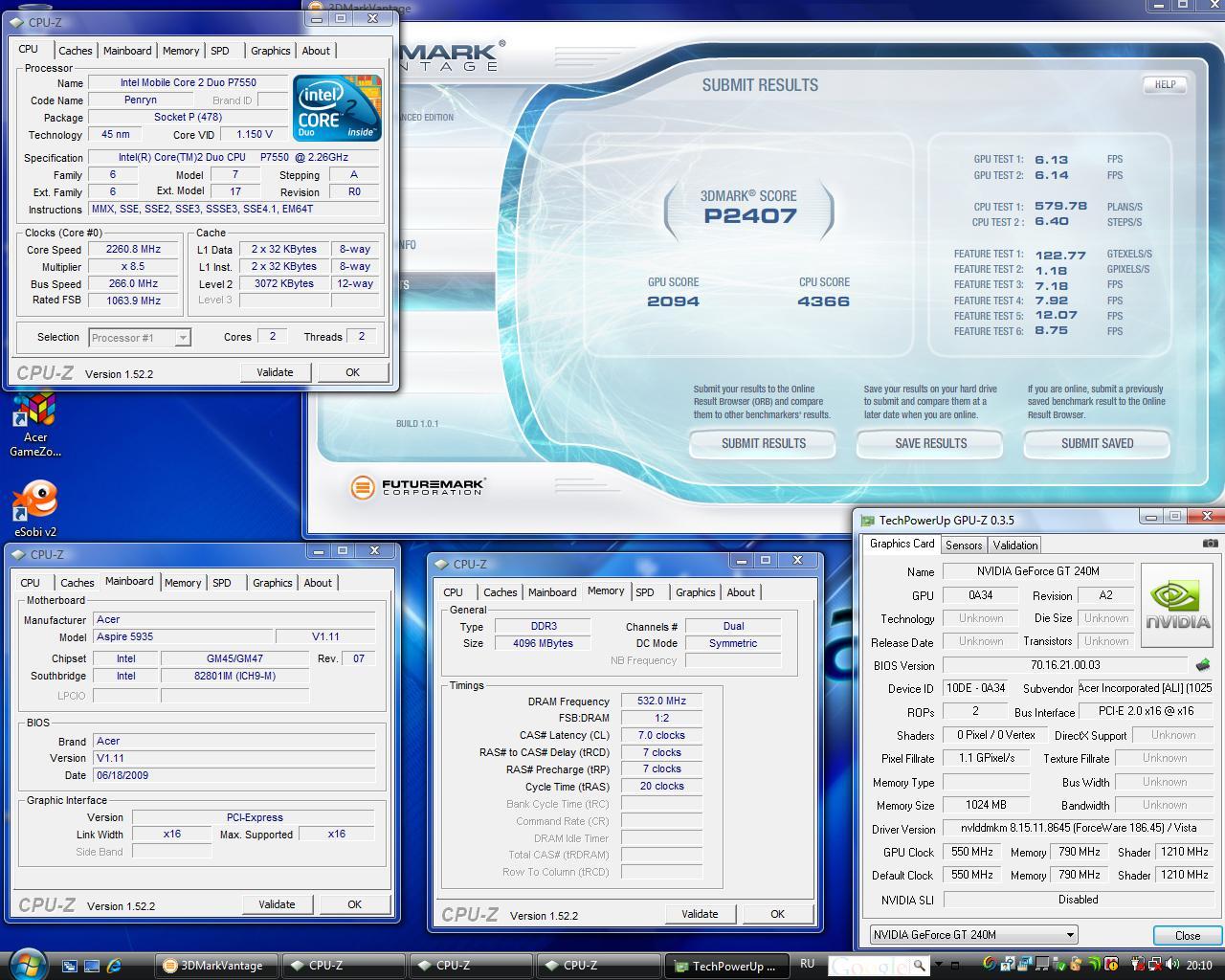Open the Acer GameZone desktop shortcut
The width and height of the screenshot is (1225, 980).
[35, 423]
